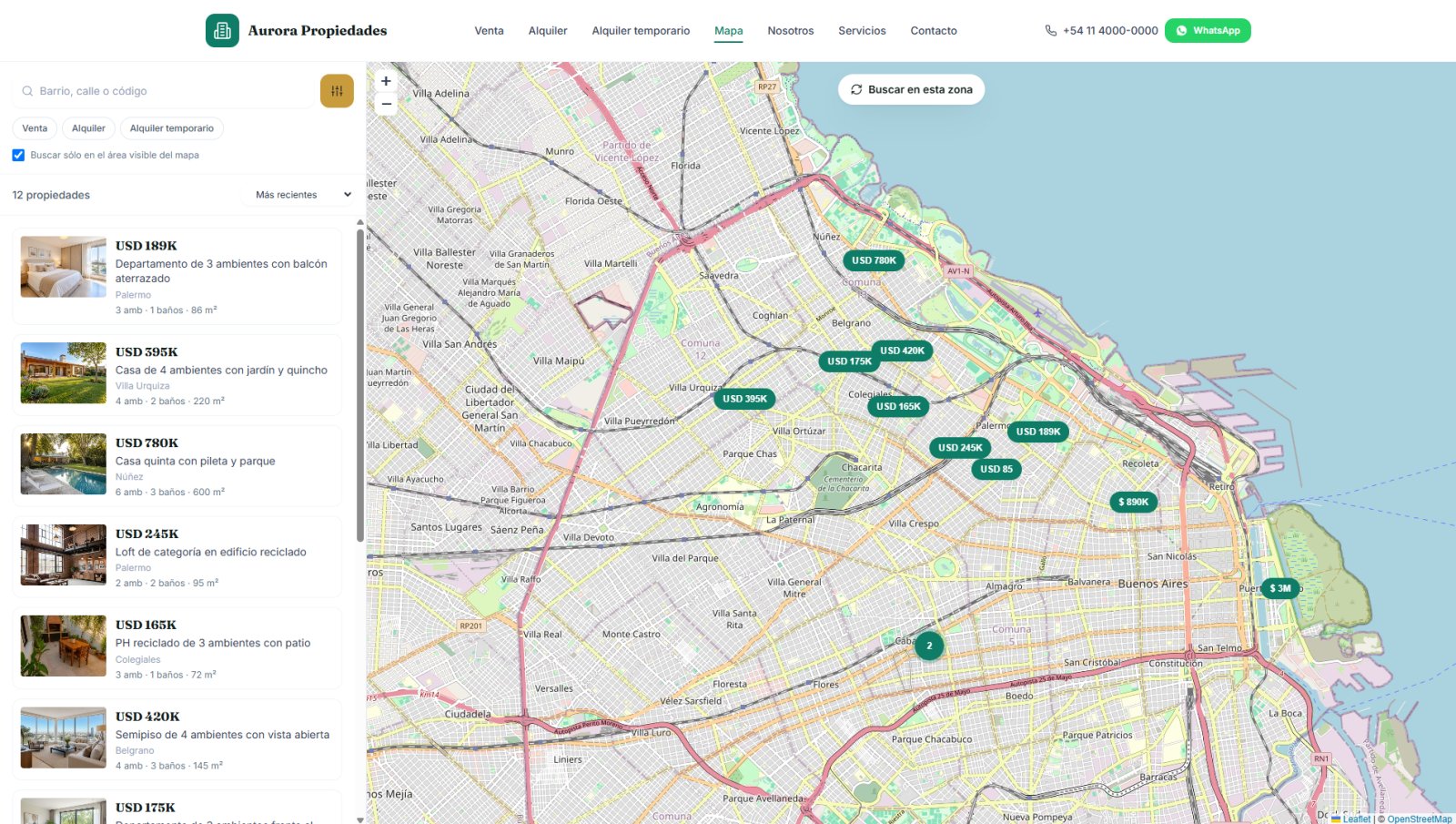Image resolution: width=1456 pixels, height=824 pixels.
Task: Toggle the Alquiler filter chip
Action: pos(88,128)
